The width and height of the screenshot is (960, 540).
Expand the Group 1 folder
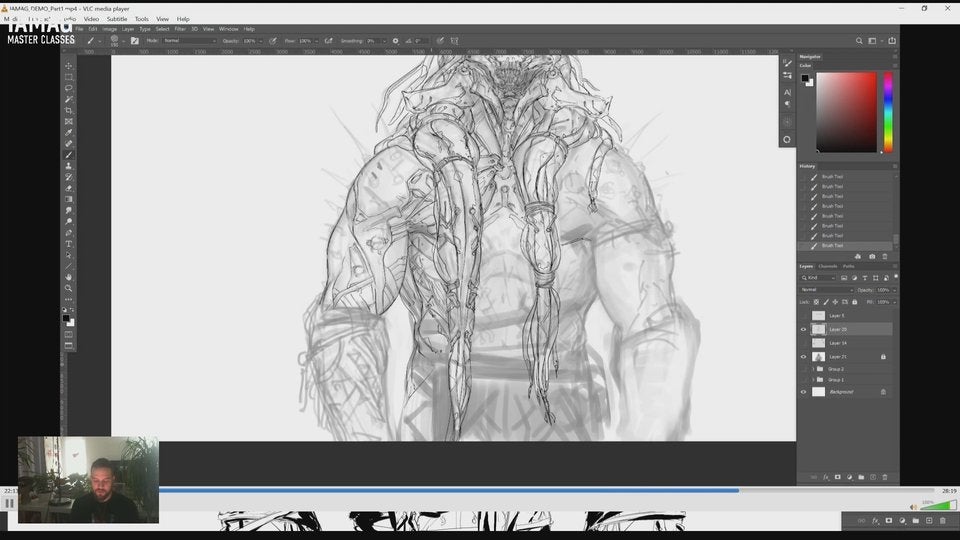click(813, 380)
